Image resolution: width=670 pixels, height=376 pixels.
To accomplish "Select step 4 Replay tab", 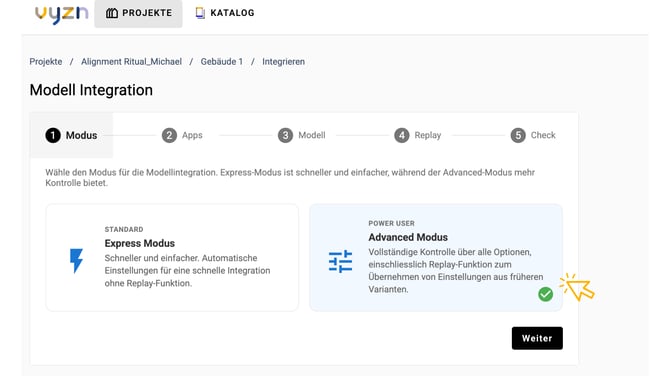I will click(x=417, y=135).
